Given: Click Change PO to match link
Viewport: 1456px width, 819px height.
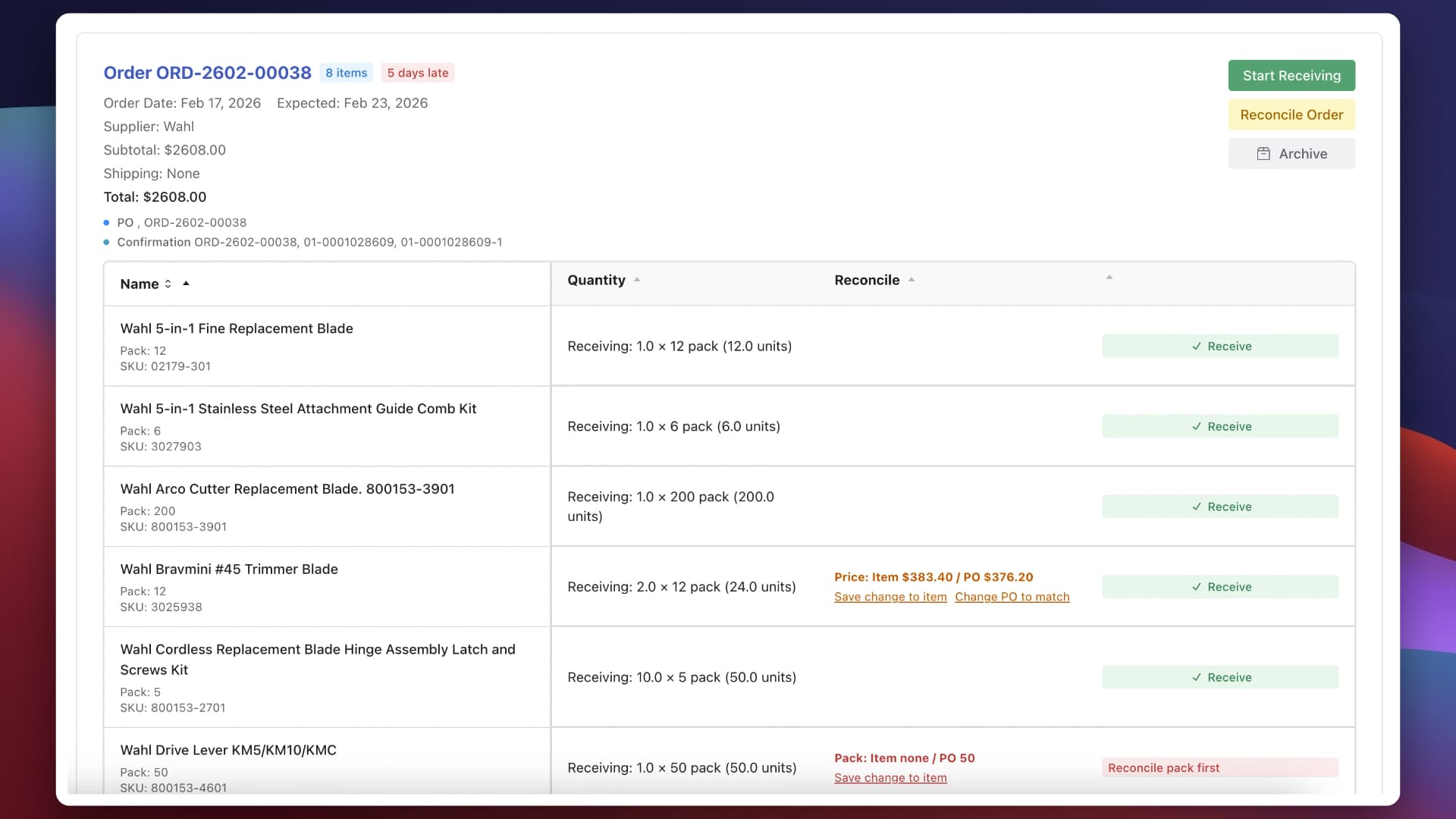Looking at the screenshot, I should (1012, 597).
